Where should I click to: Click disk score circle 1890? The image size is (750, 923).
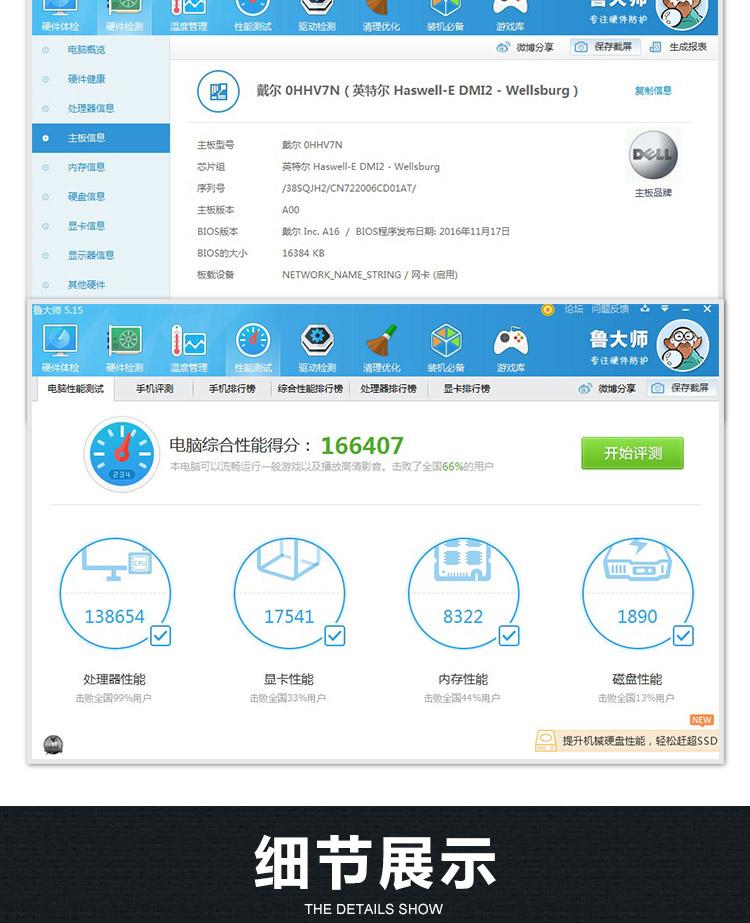(638, 593)
